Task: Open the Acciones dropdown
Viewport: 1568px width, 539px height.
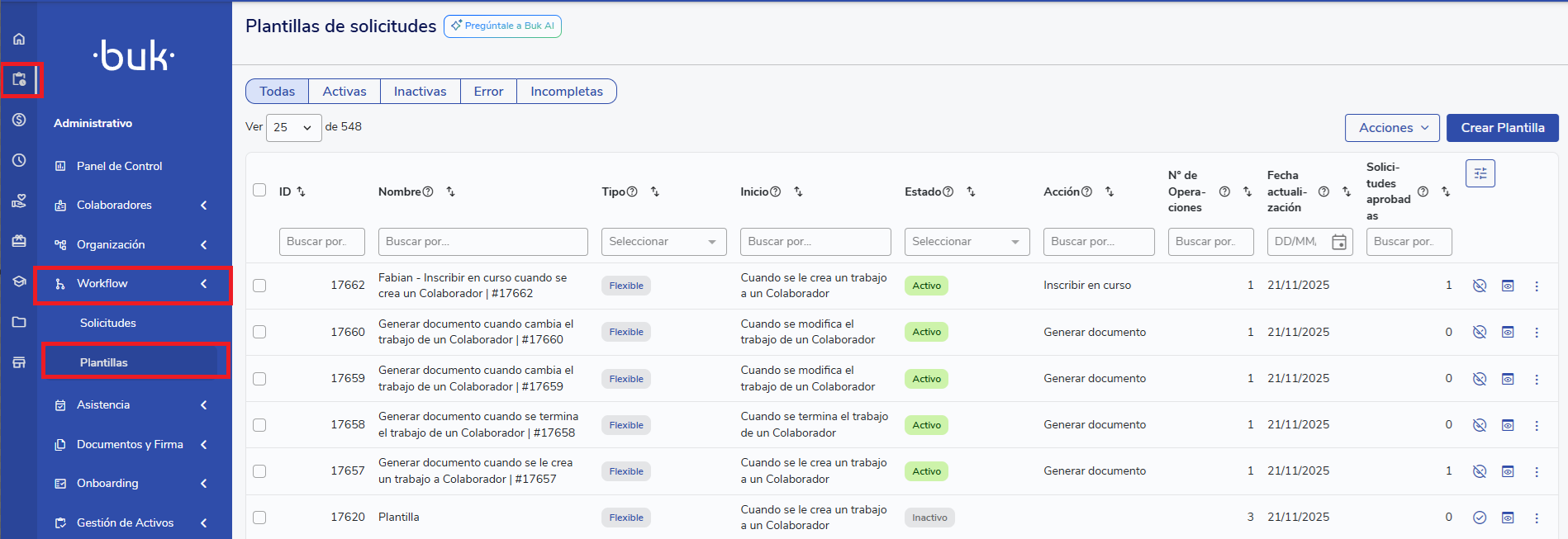Action: (1392, 128)
